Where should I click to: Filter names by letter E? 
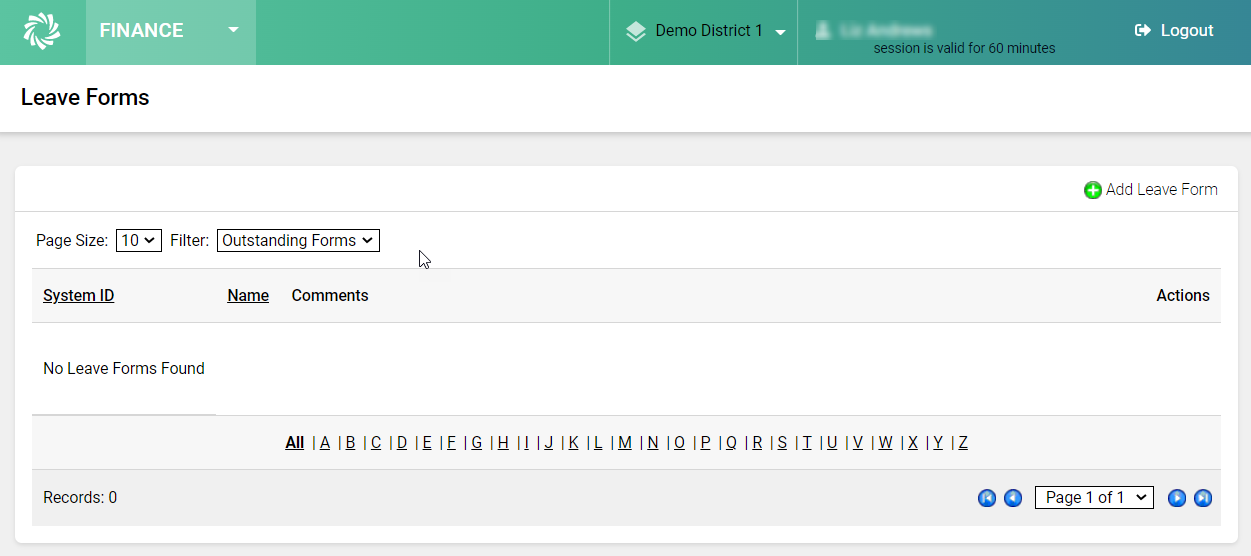(x=427, y=443)
